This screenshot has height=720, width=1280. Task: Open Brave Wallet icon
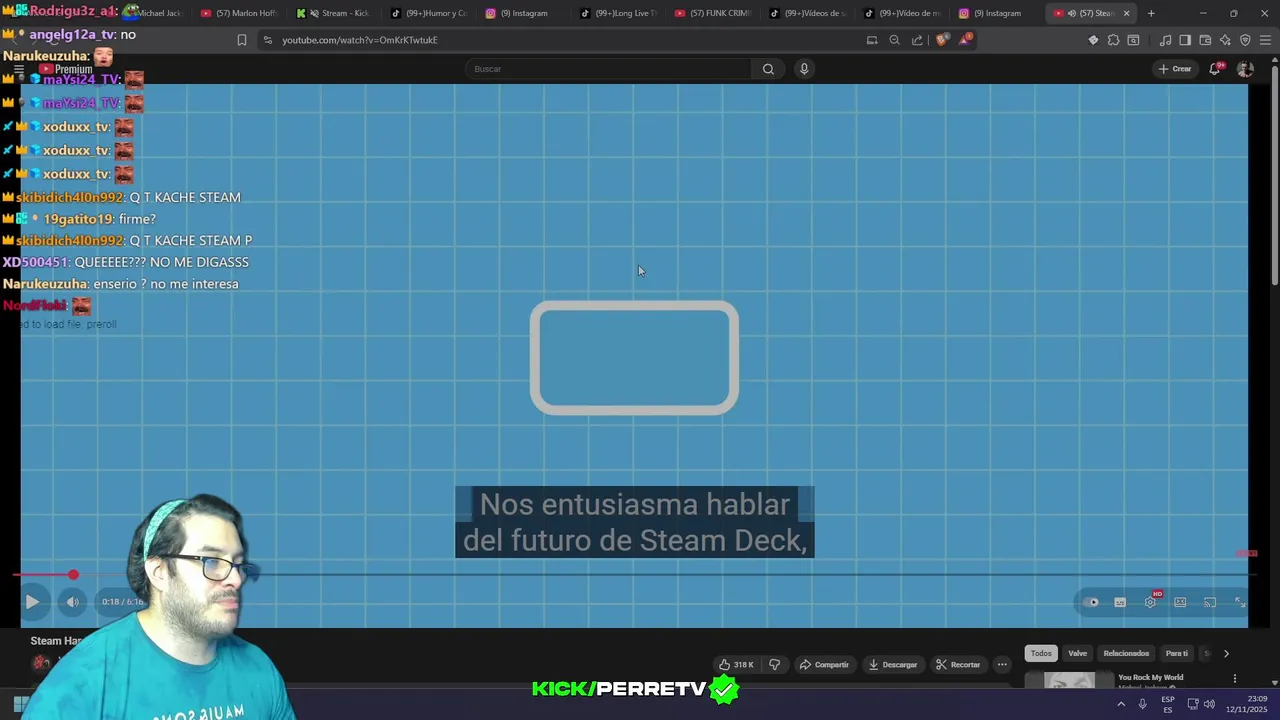pyautogui.click(x=1205, y=40)
